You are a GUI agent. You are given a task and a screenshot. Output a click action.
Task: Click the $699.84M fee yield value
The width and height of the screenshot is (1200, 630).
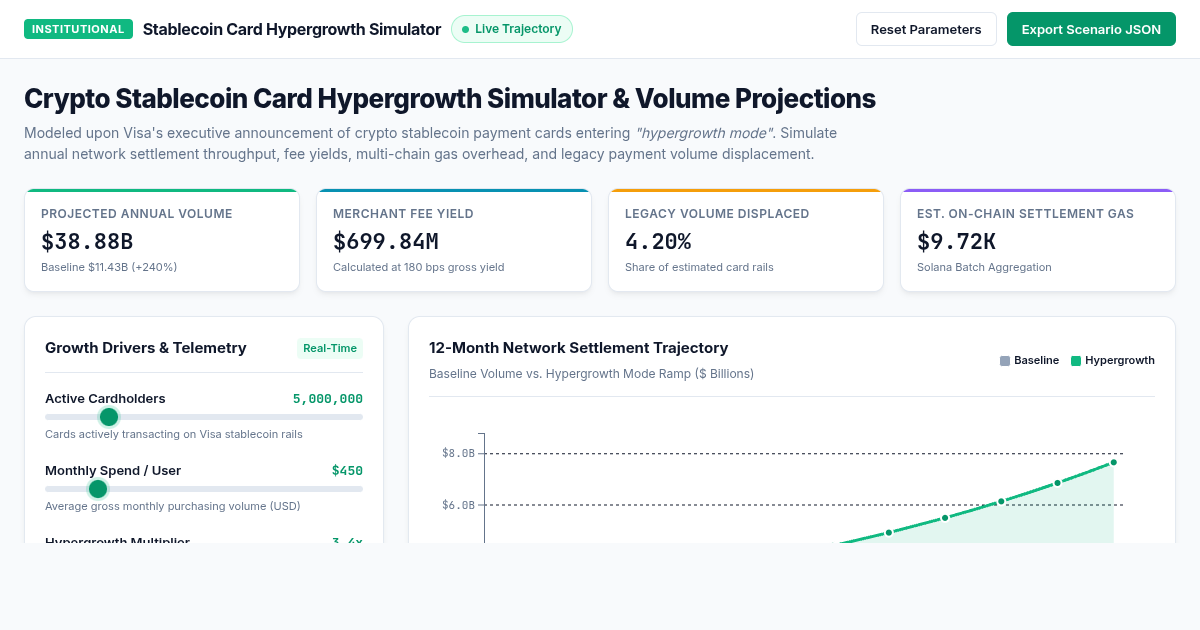(x=386, y=241)
